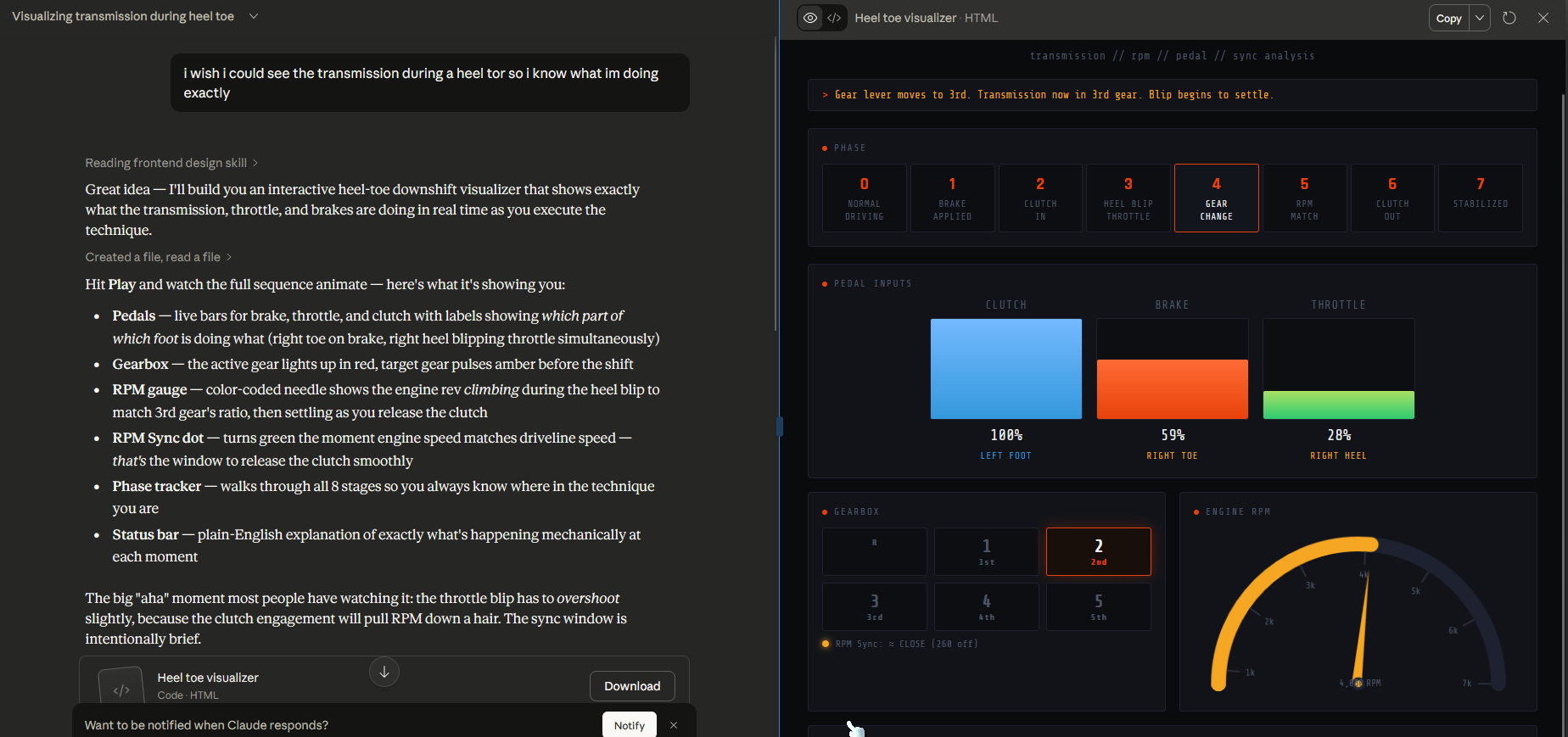Screen dimensions: 1568x737
Task: Reload the Heel toe visualizer artifact
Action: (x=1509, y=18)
